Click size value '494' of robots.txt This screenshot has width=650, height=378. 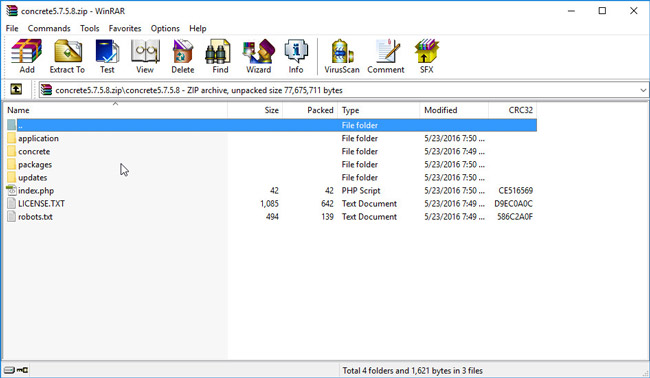click(272, 216)
